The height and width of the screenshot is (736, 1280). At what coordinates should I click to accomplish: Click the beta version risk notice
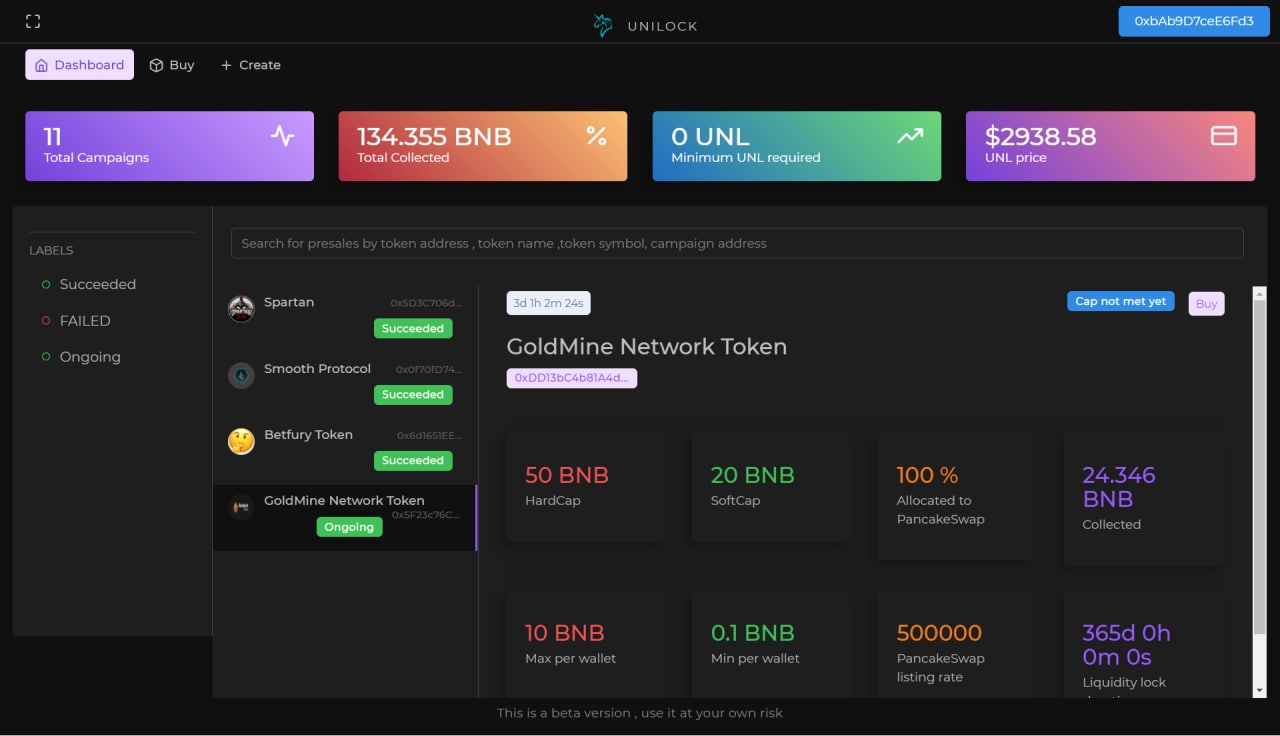coord(640,713)
